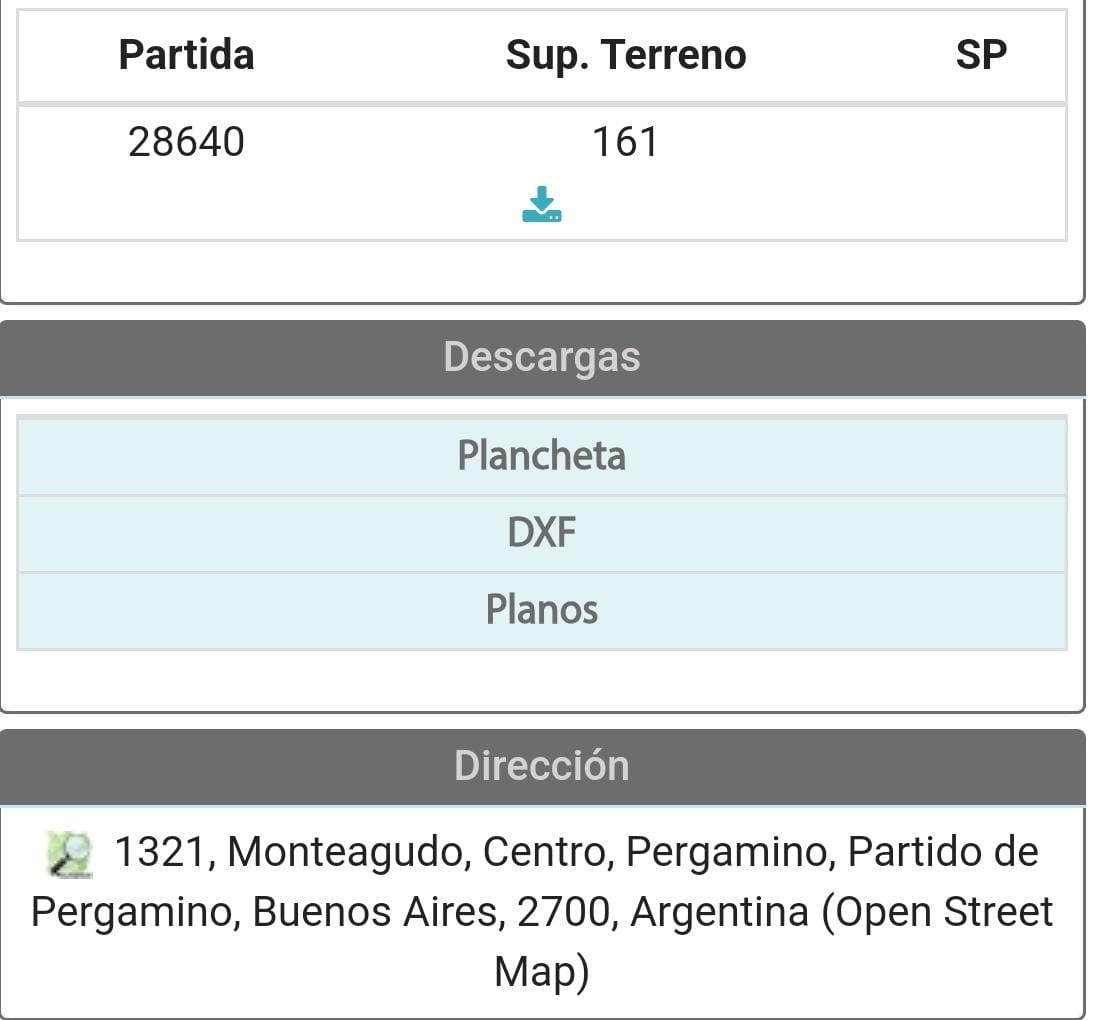Click the download icon under Sup. Terreno

[541, 204]
